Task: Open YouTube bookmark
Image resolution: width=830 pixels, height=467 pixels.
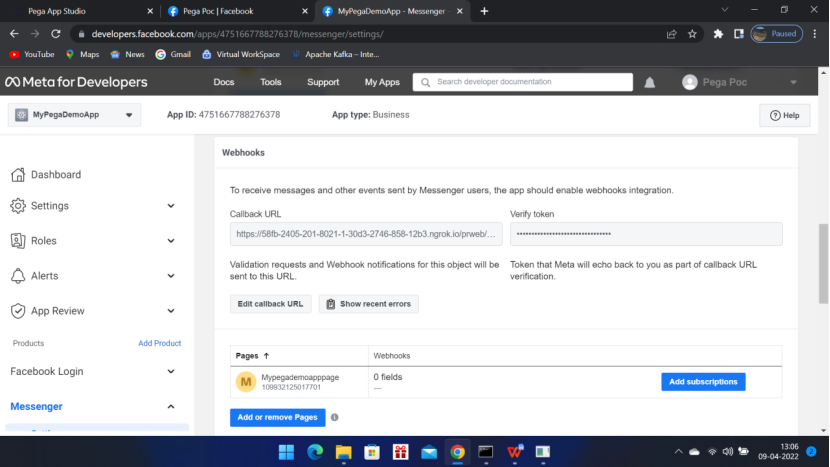Action: click(x=32, y=55)
